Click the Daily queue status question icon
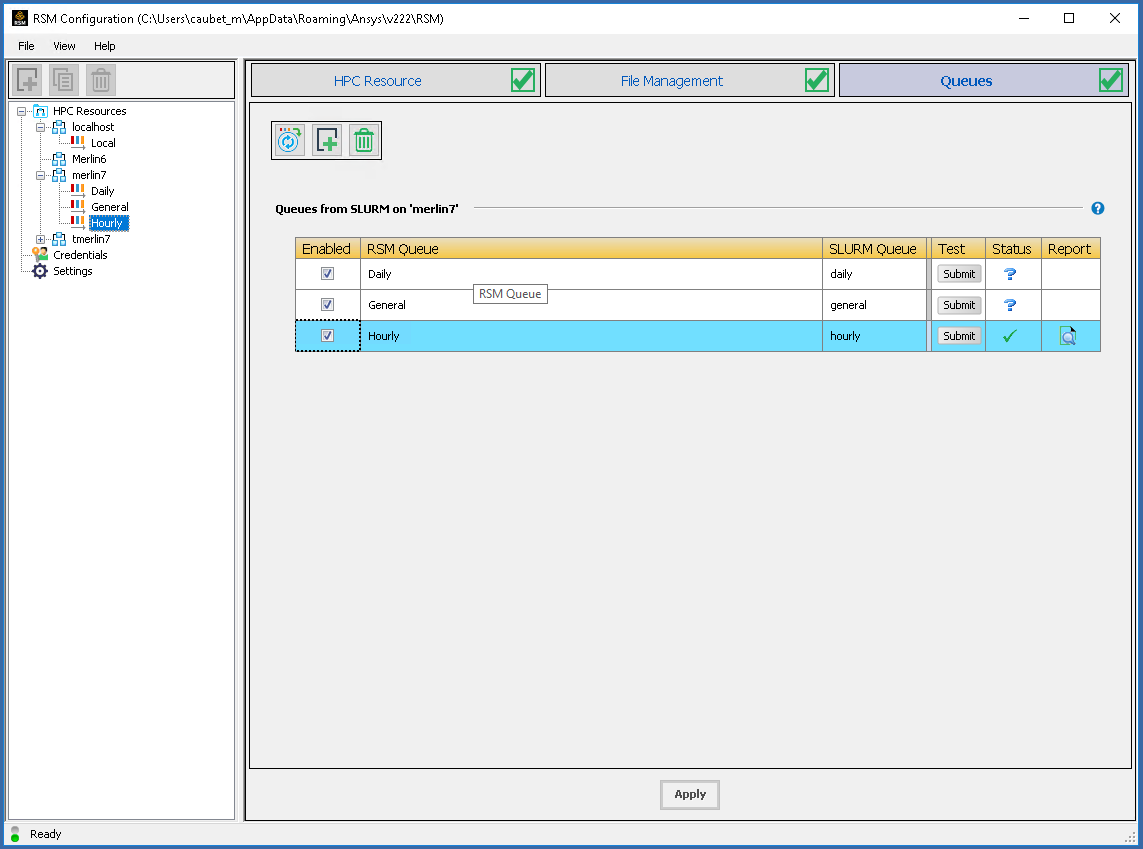Viewport: 1143px width, 849px height. tap(1010, 274)
